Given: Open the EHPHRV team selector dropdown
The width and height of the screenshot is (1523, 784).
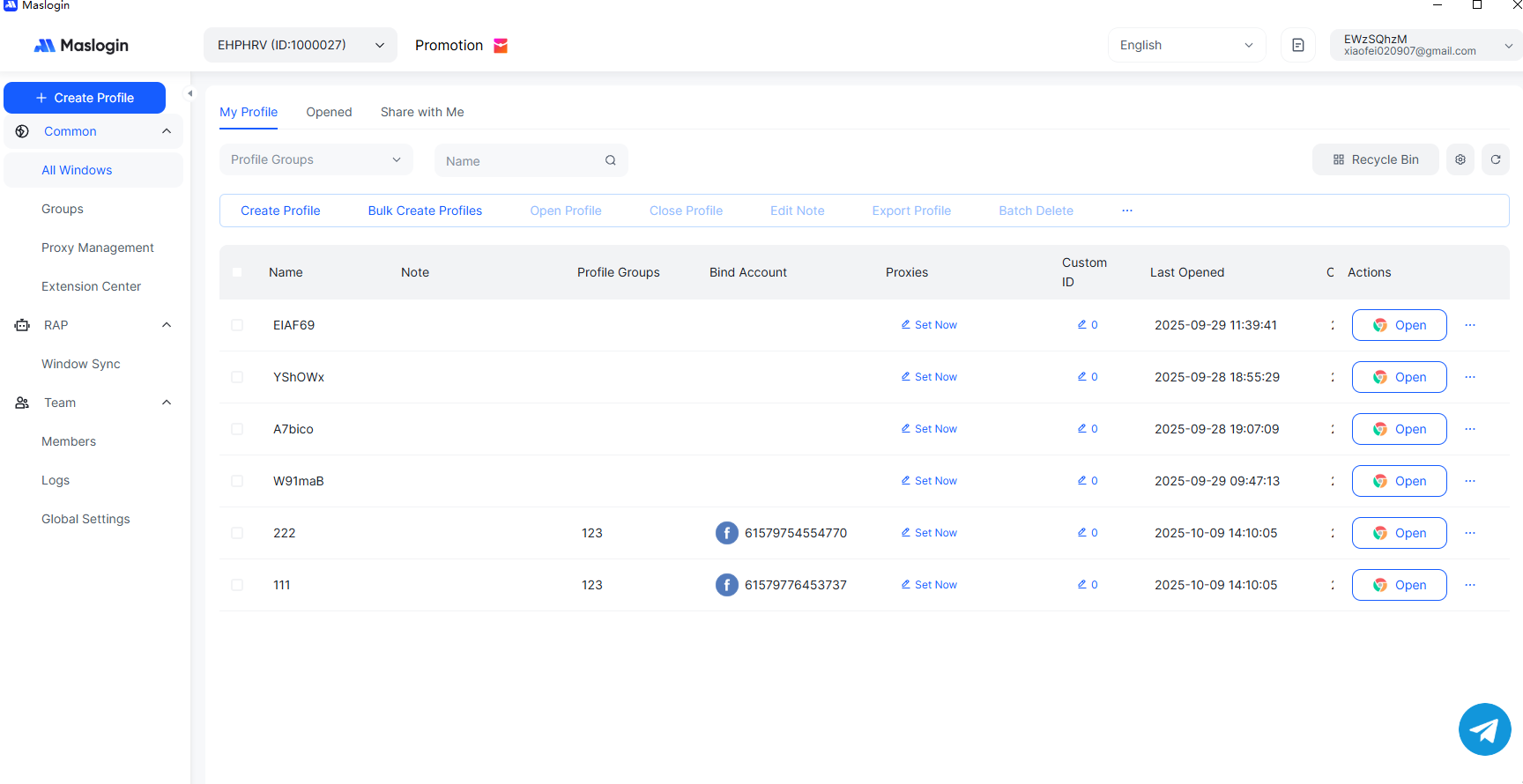Looking at the screenshot, I should (x=300, y=45).
